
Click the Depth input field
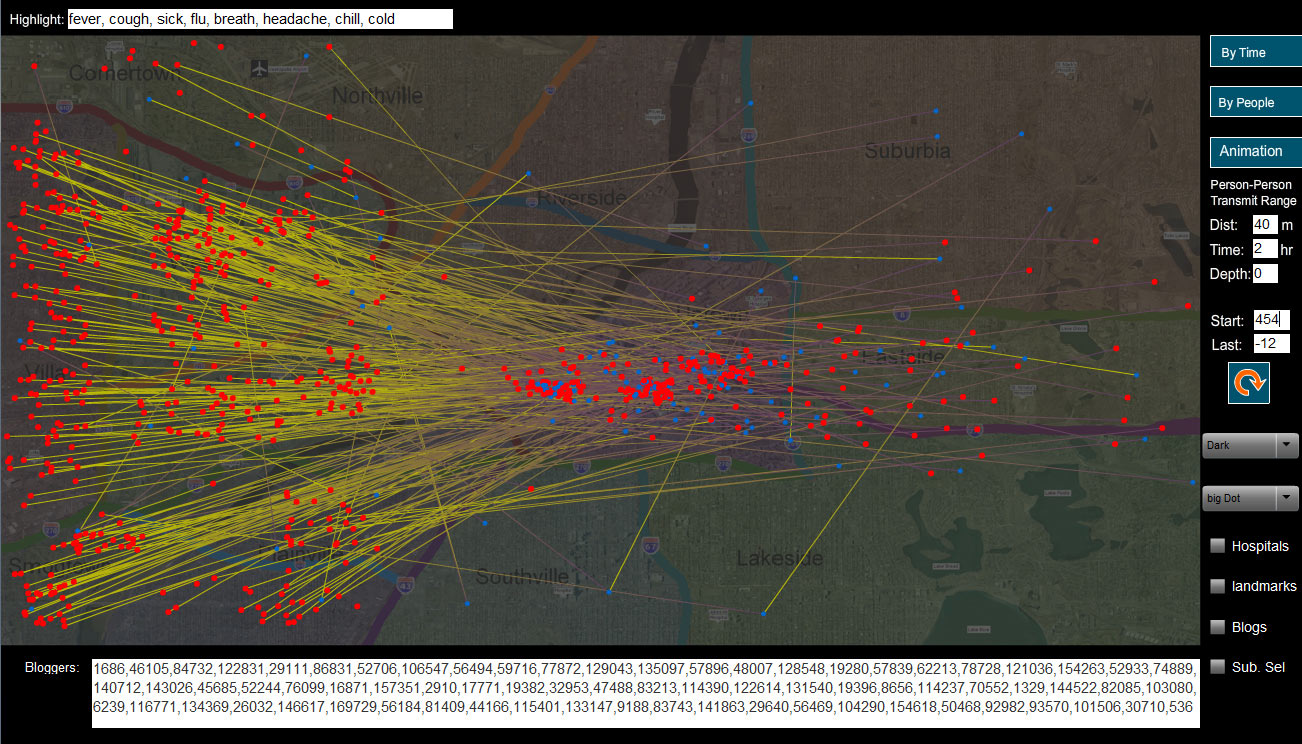point(1265,273)
